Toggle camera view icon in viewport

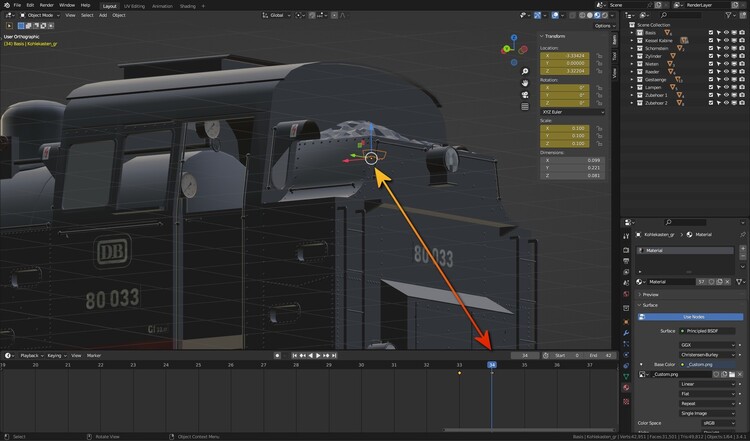[x=525, y=95]
